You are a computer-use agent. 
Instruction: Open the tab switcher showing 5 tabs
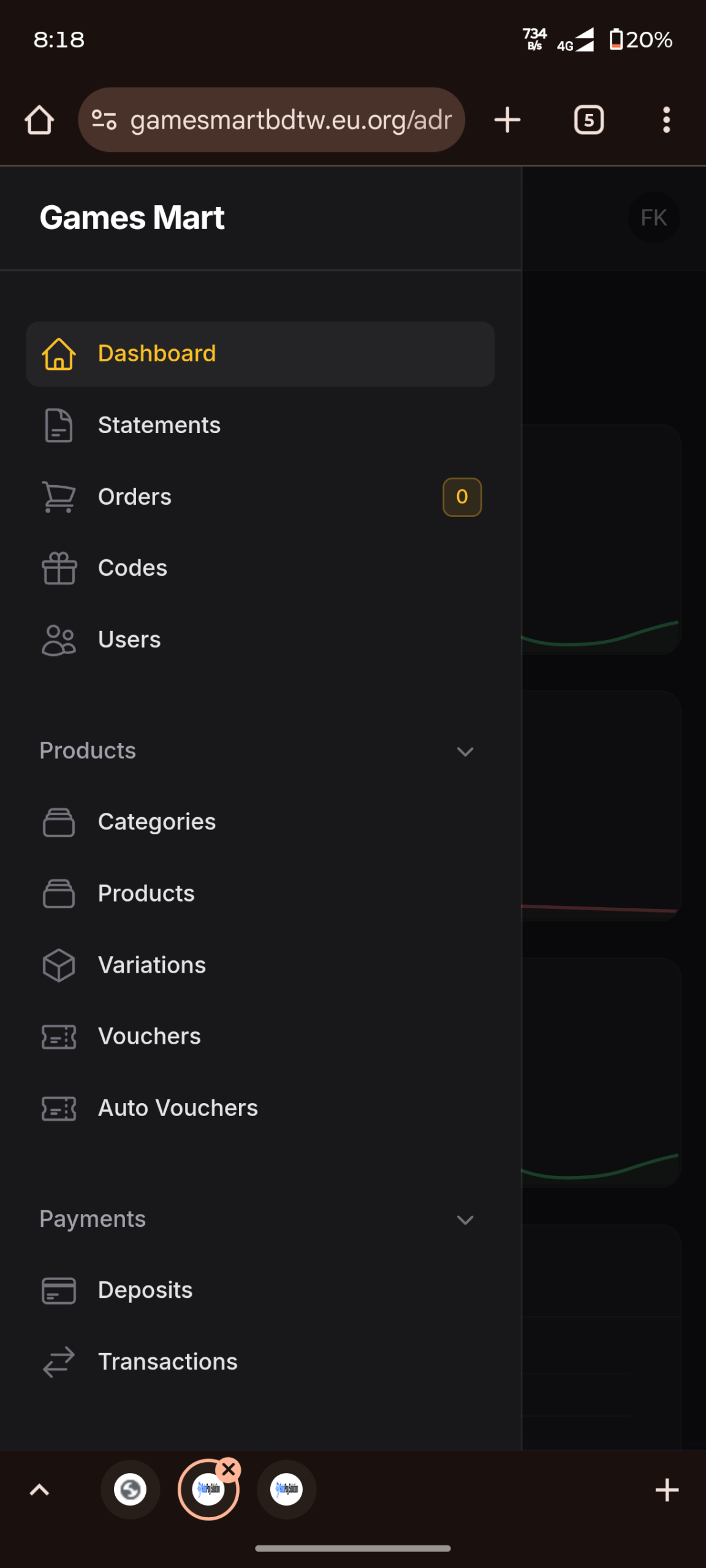click(588, 120)
